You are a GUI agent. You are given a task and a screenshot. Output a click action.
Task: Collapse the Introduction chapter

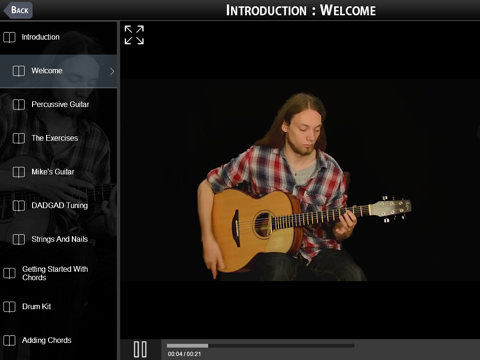[58, 37]
